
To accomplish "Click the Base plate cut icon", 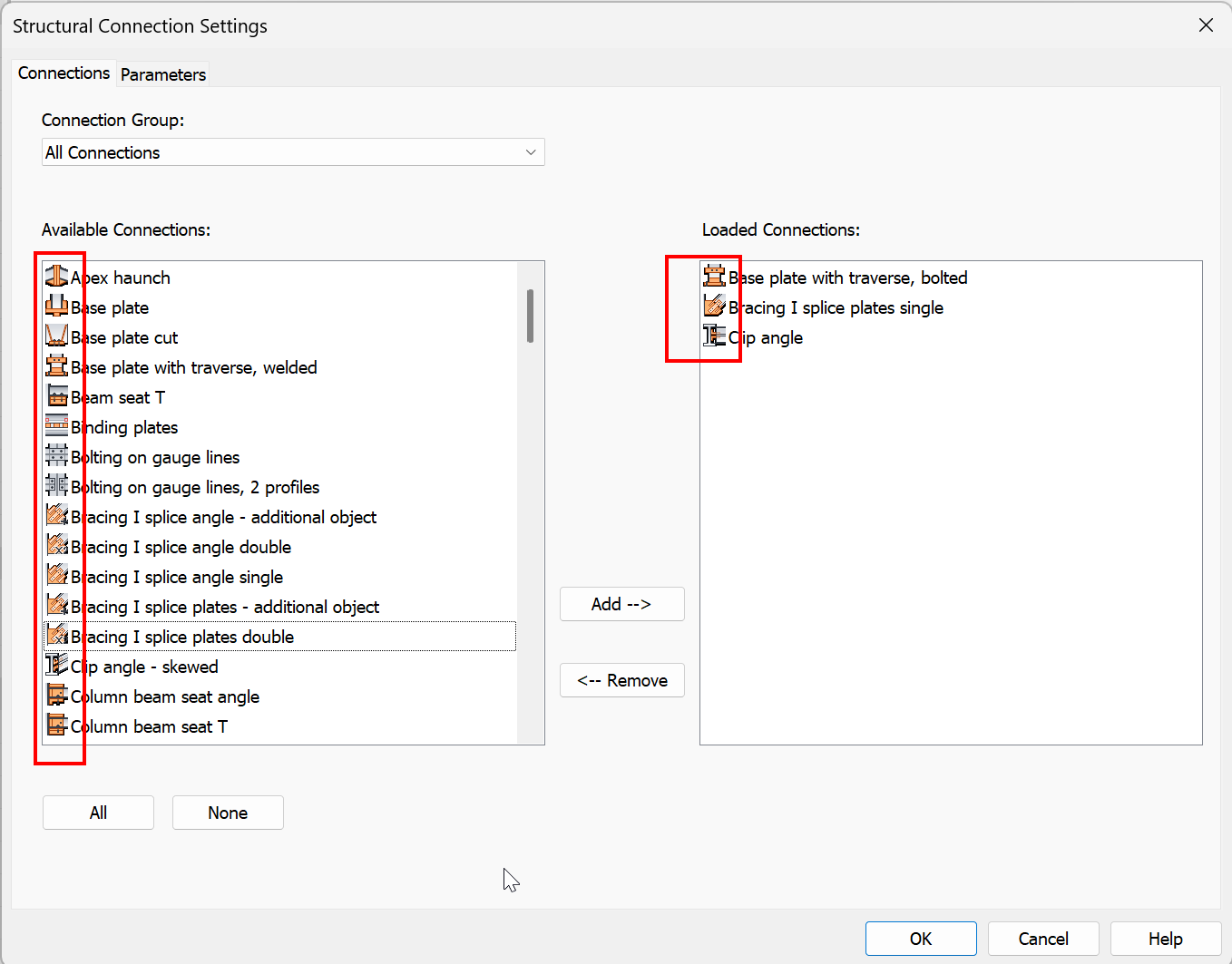I will click(57, 336).
